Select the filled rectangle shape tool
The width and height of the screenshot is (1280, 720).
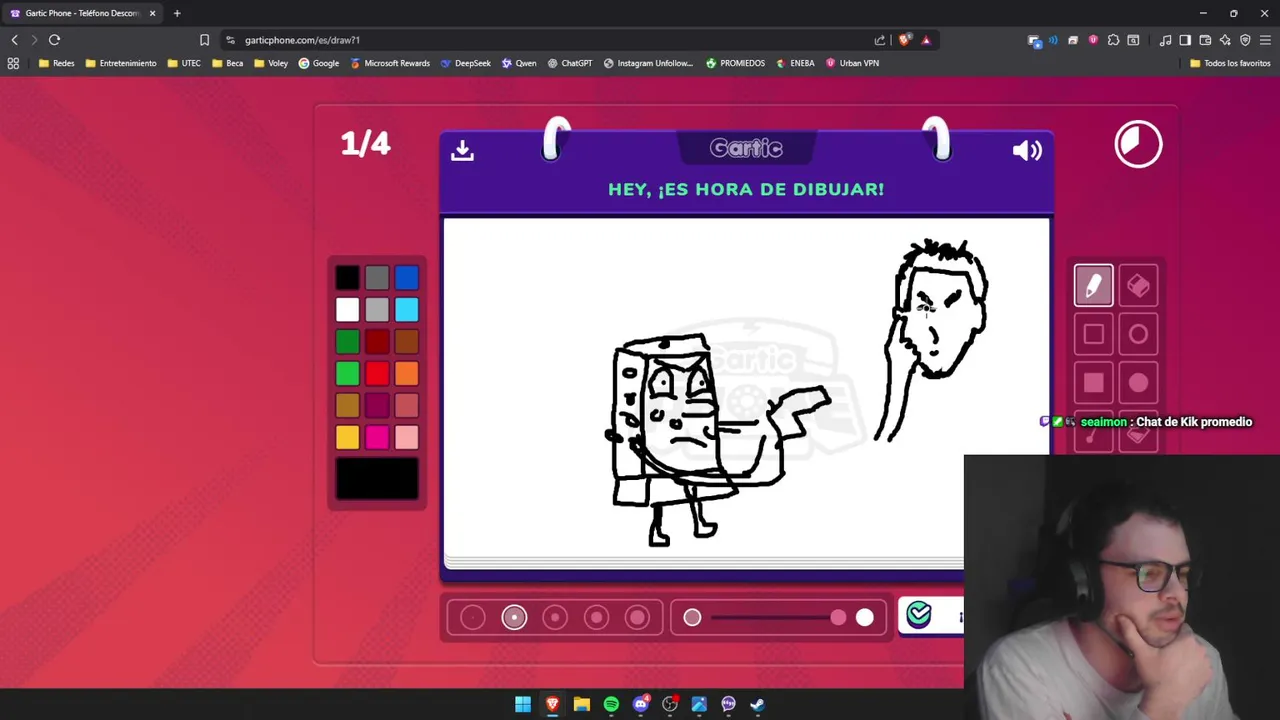tap(1094, 383)
